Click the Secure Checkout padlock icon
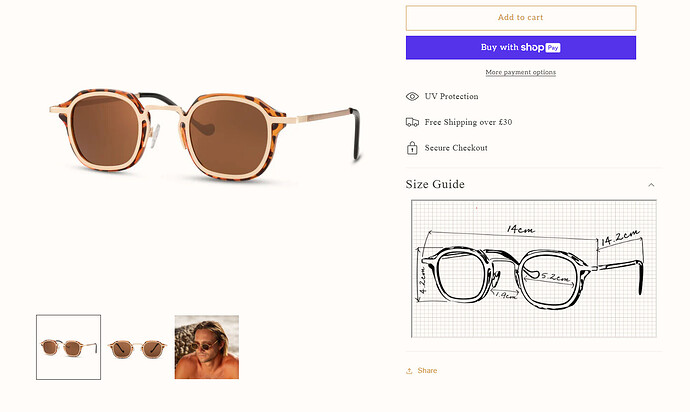This screenshot has width=690, height=412. click(412, 148)
